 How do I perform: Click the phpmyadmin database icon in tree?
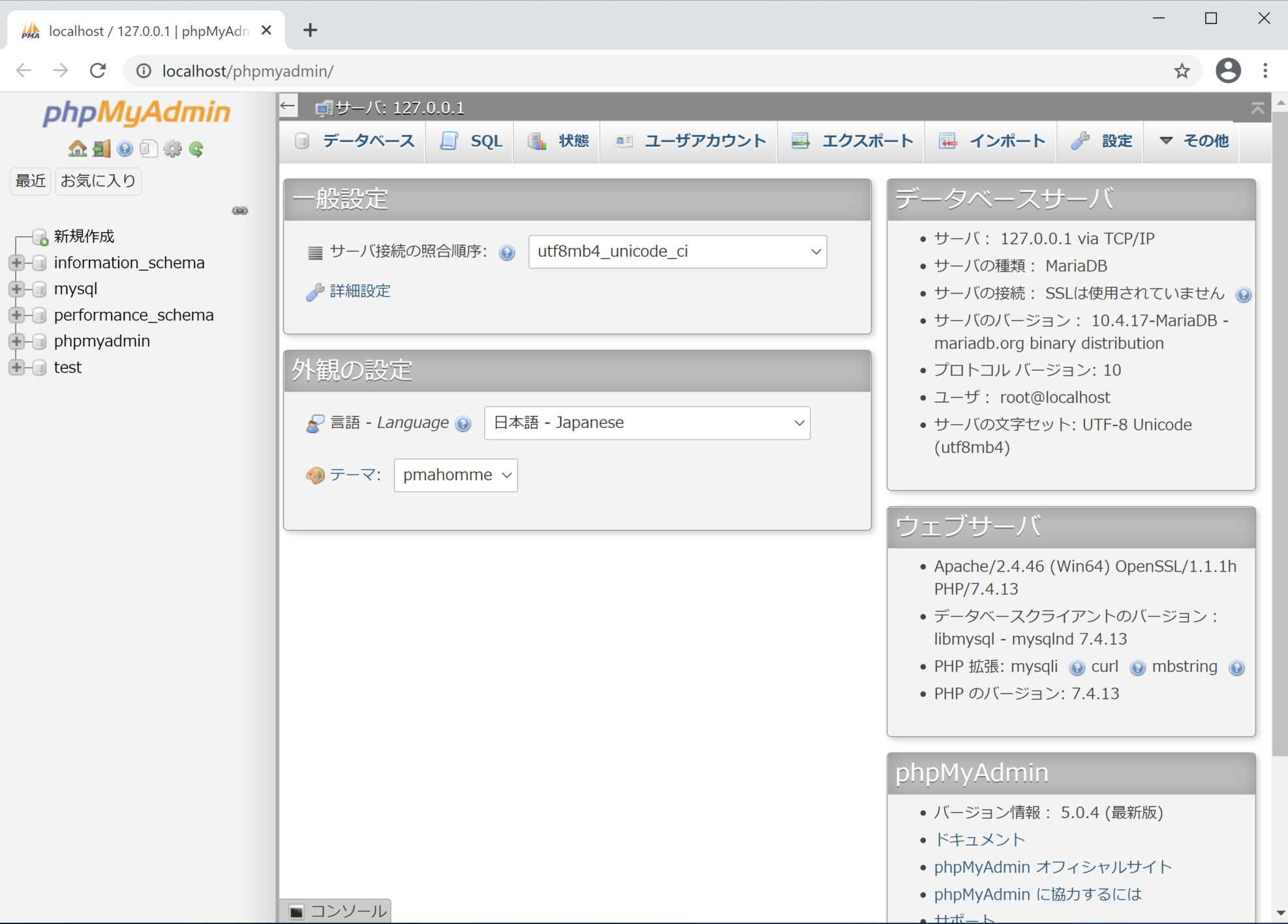pyautogui.click(x=40, y=341)
